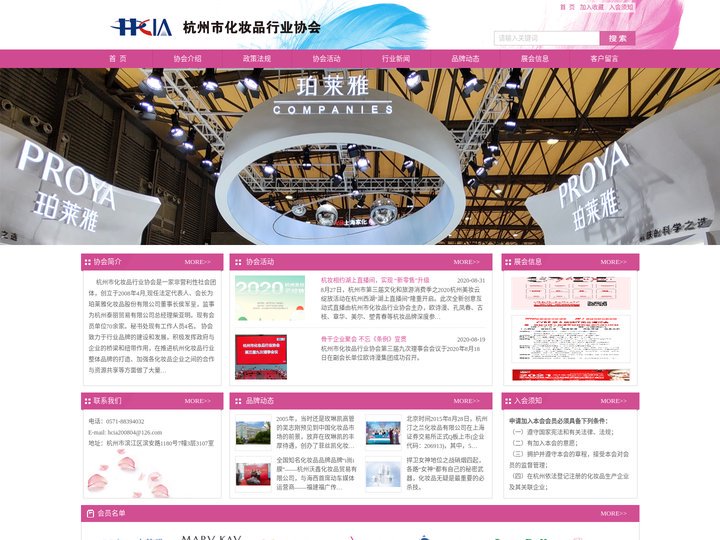The width and height of the screenshot is (720, 540).
Task: Click the 申请加入本会会员 conditions heading
Action: point(558,421)
